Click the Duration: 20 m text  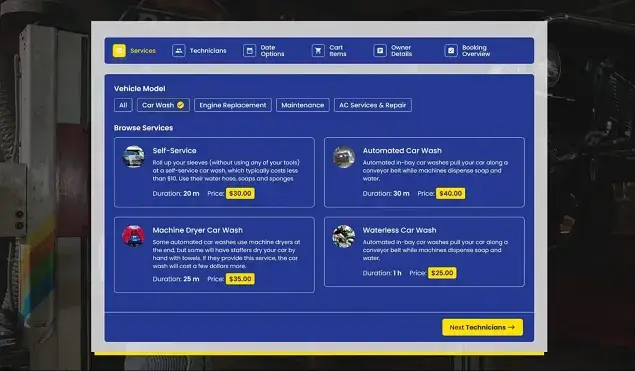click(176, 194)
